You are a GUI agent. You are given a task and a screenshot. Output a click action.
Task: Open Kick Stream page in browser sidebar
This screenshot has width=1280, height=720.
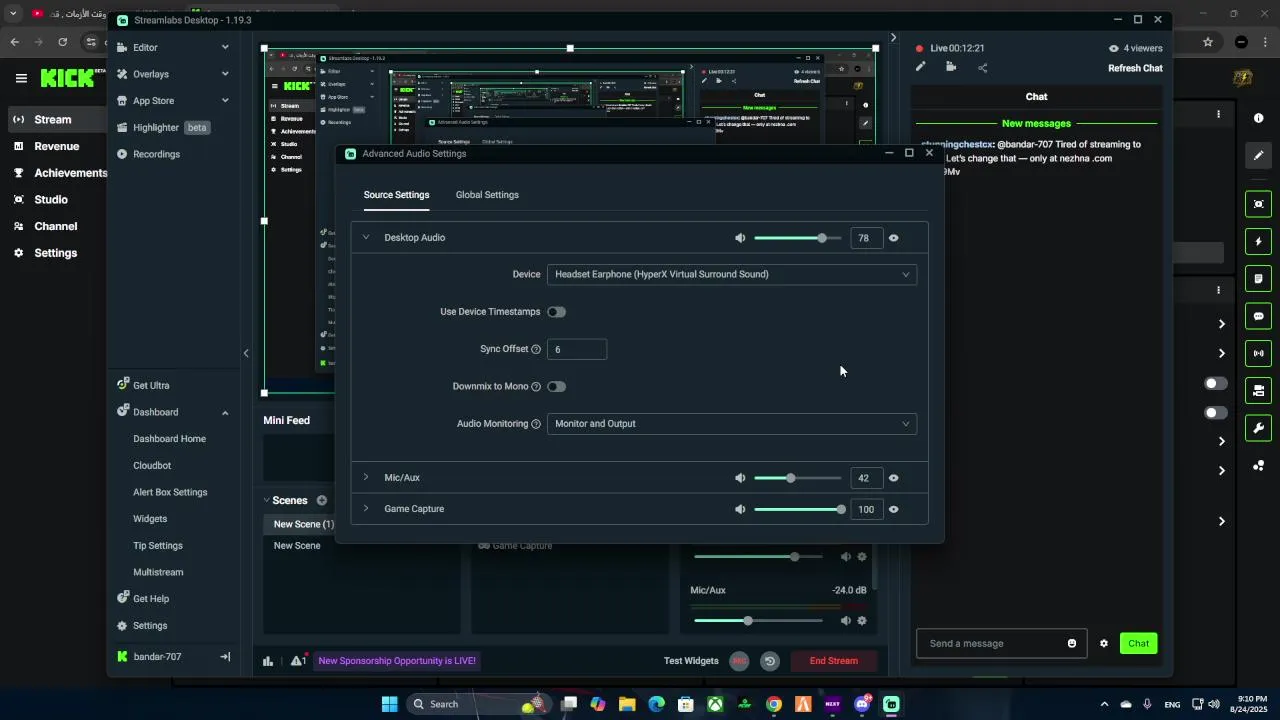[53, 120]
